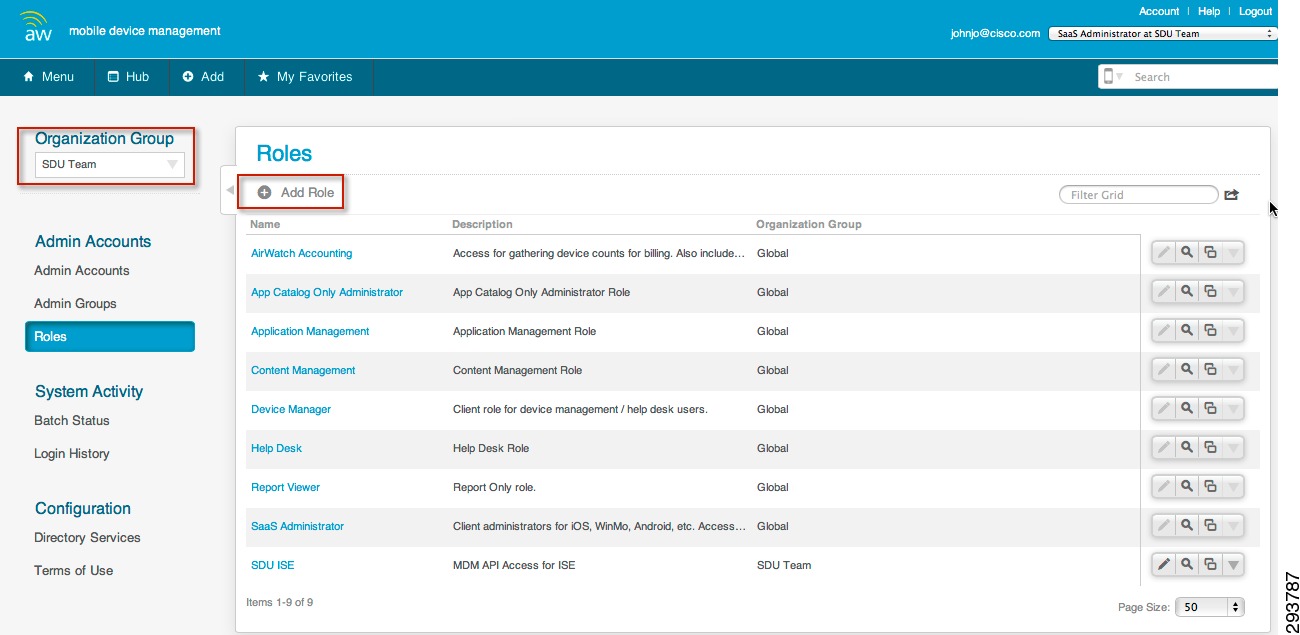View Report Viewer role magnifier icon
This screenshot has height=635, width=1300.
[1187, 487]
